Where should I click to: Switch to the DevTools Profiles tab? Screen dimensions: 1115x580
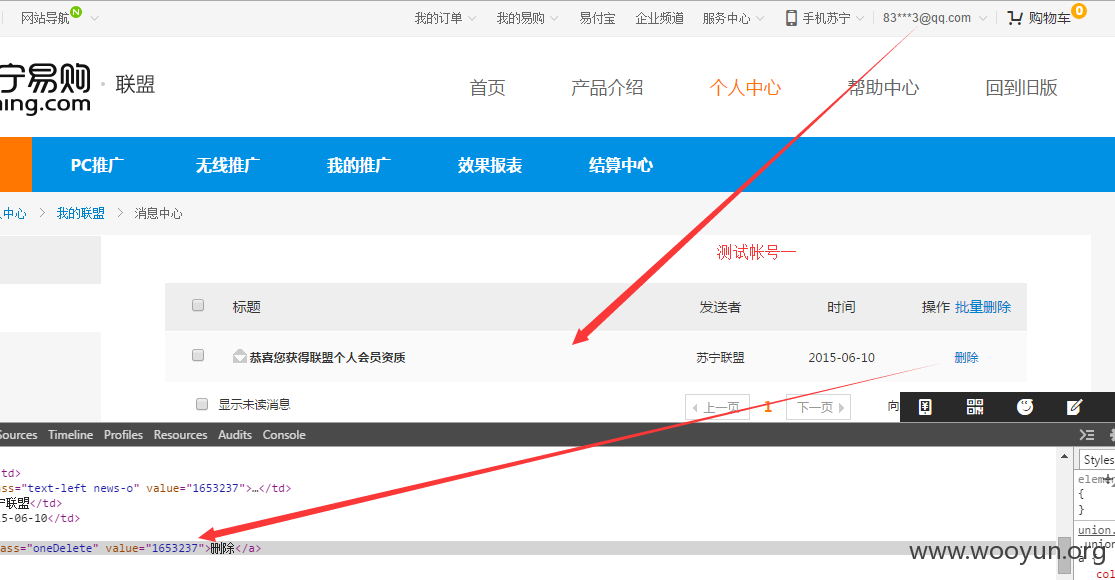pos(123,434)
